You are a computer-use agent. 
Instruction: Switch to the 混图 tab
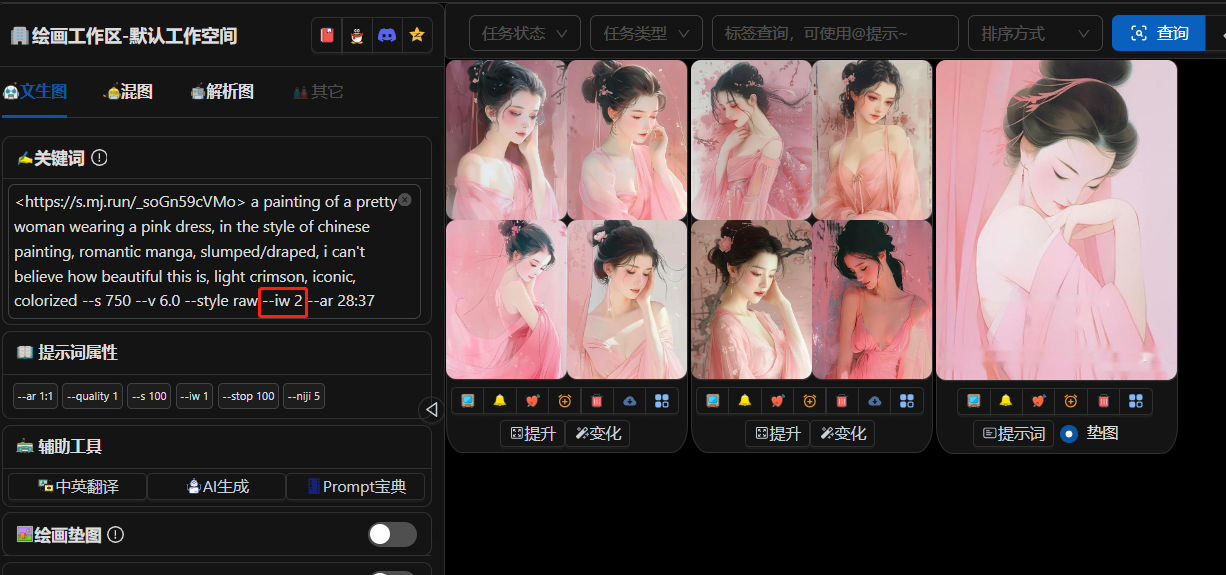pyautogui.click(x=130, y=92)
